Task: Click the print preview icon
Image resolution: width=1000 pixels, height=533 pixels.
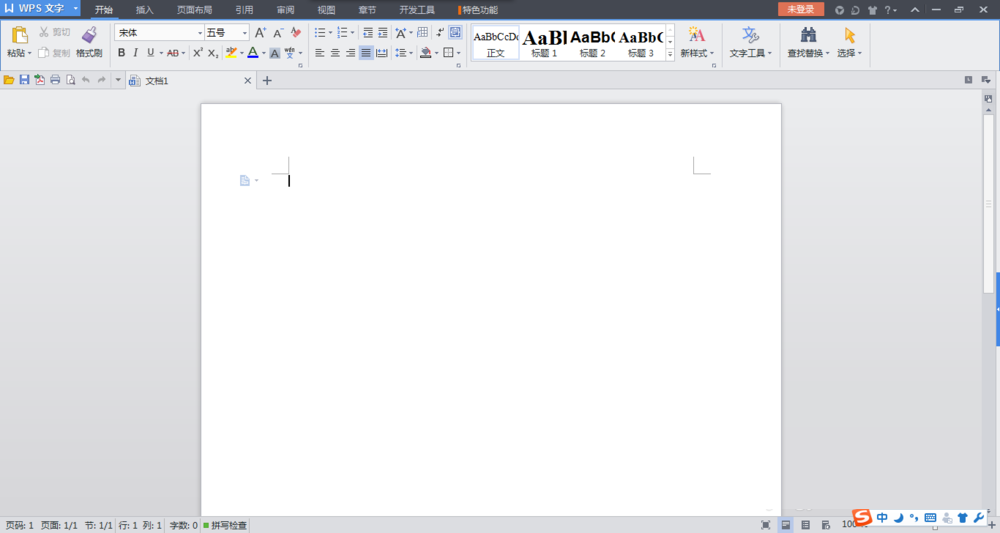Action: pyautogui.click(x=70, y=80)
